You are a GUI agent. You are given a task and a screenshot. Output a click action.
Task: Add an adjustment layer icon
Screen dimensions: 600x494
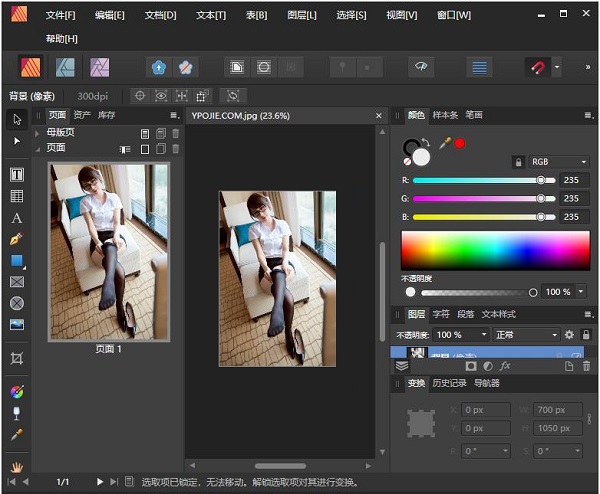[488, 366]
